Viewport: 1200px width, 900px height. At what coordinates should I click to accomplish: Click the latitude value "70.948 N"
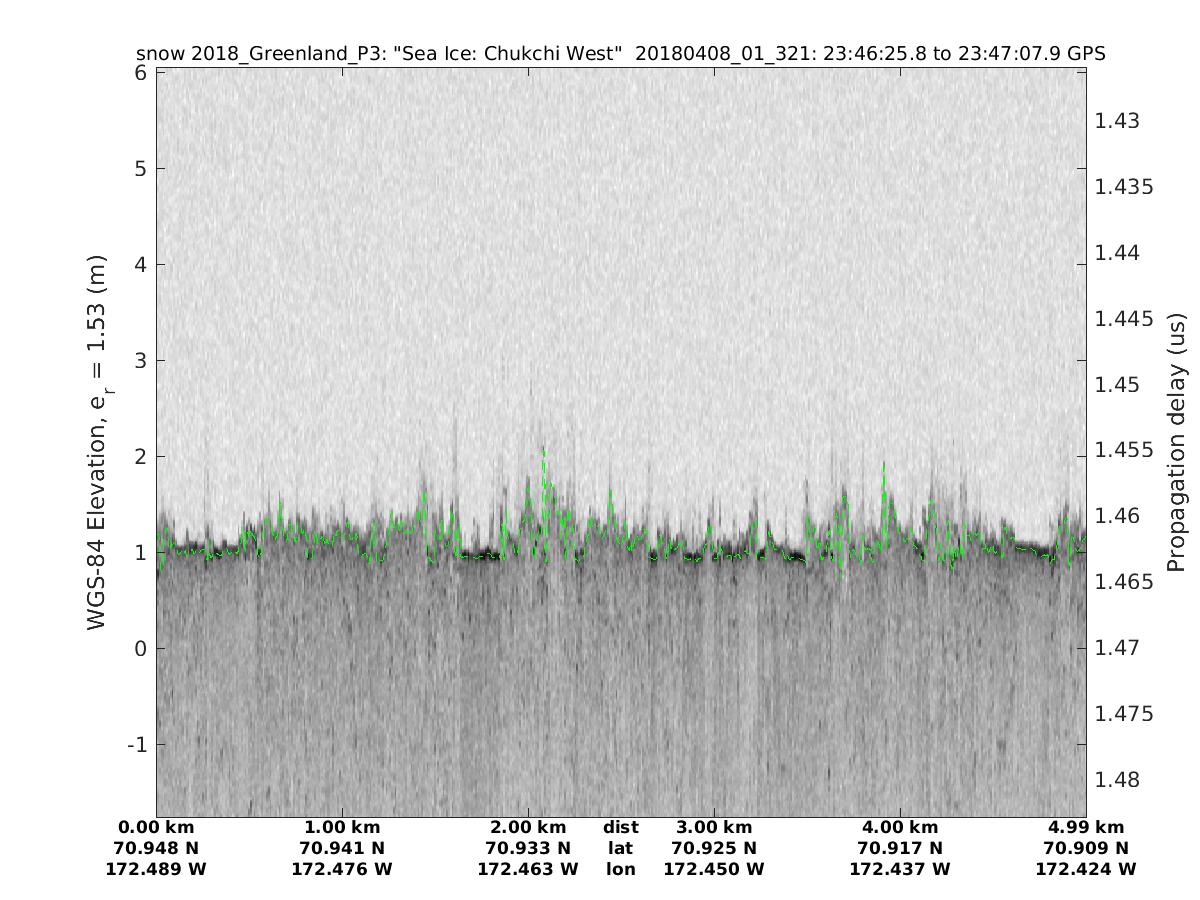pos(156,848)
